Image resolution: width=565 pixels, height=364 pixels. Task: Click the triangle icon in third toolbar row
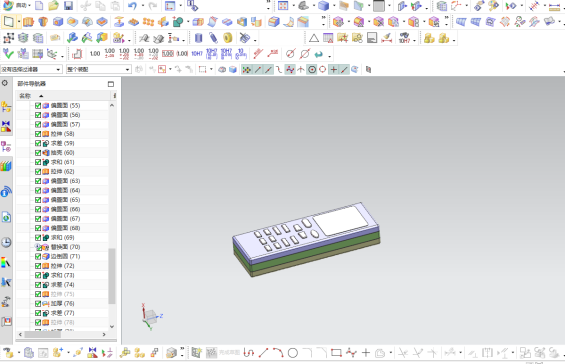pos(313,38)
